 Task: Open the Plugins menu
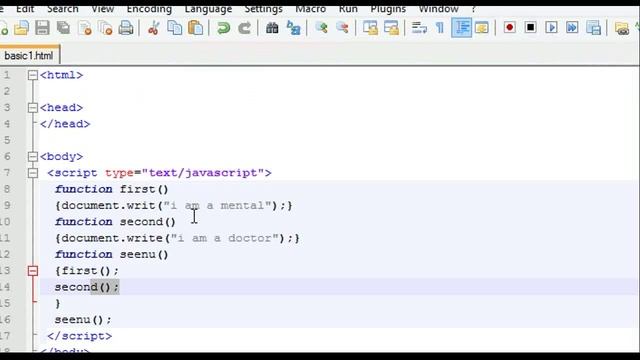(388, 9)
